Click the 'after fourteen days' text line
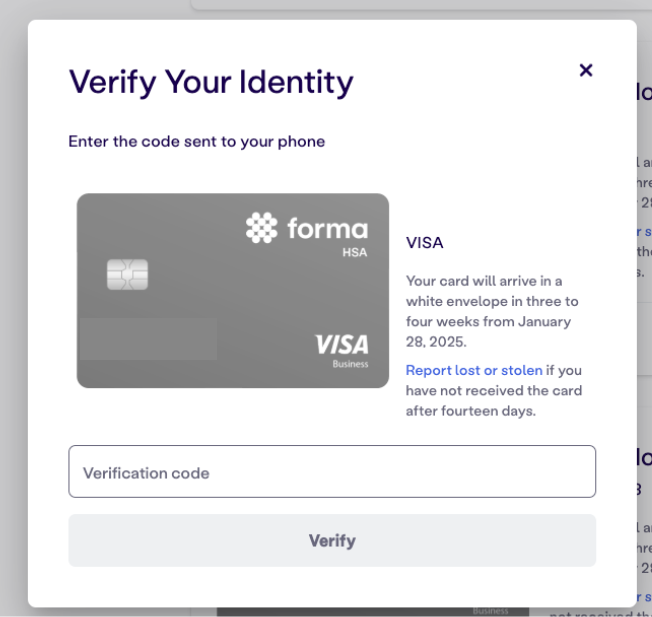Screen dimensions: 652x617 click(471, 411)
